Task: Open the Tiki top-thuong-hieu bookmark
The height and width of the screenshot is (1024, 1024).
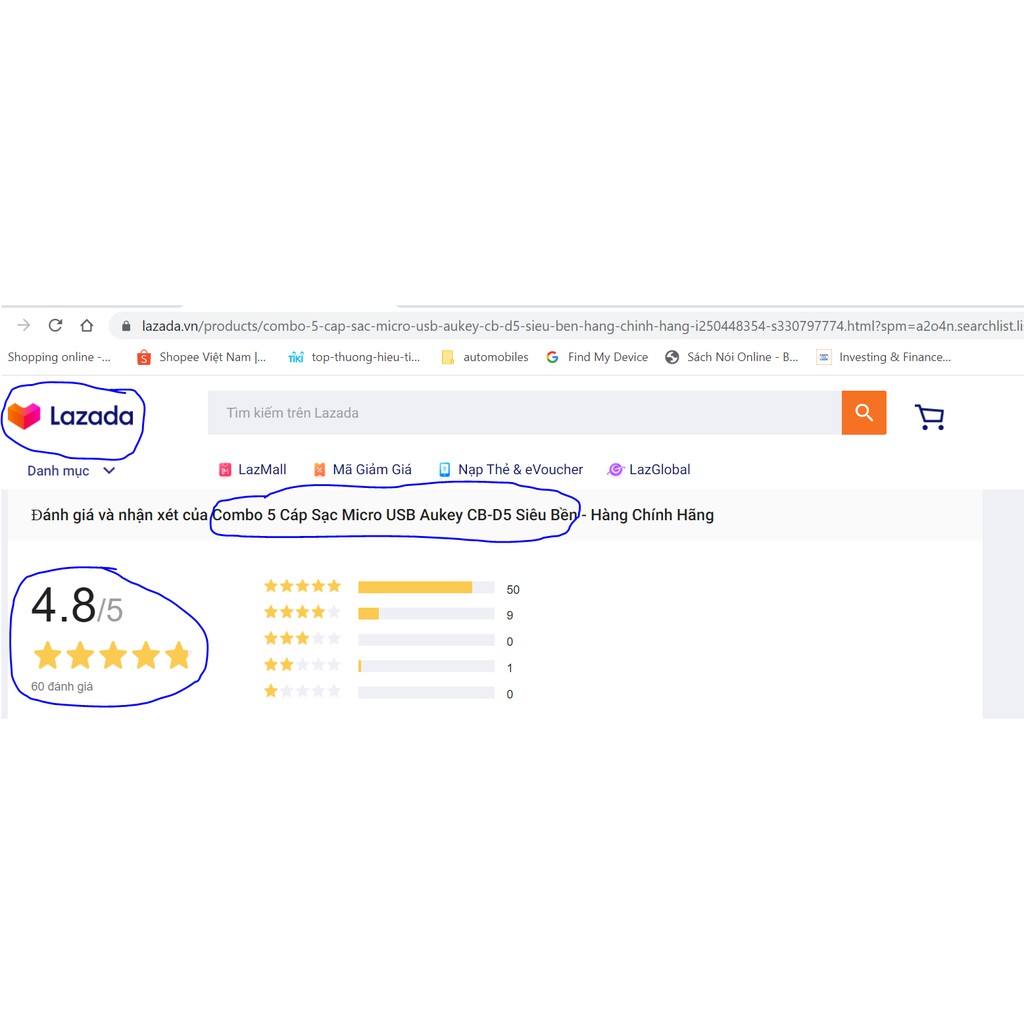Action: click(354, 357)
